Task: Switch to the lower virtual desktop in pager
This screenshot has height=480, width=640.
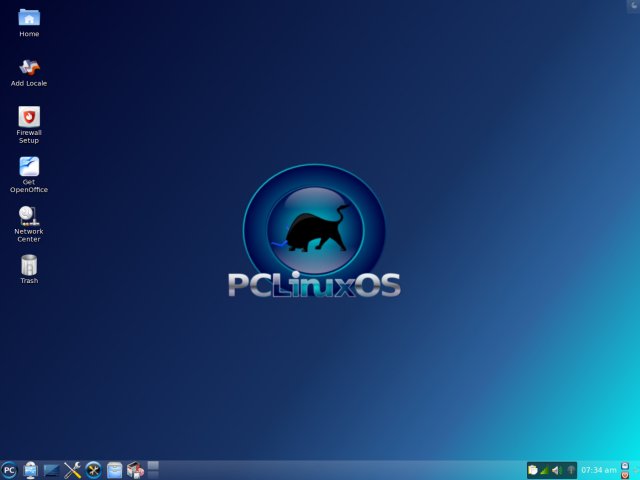Action: point(153,475)
